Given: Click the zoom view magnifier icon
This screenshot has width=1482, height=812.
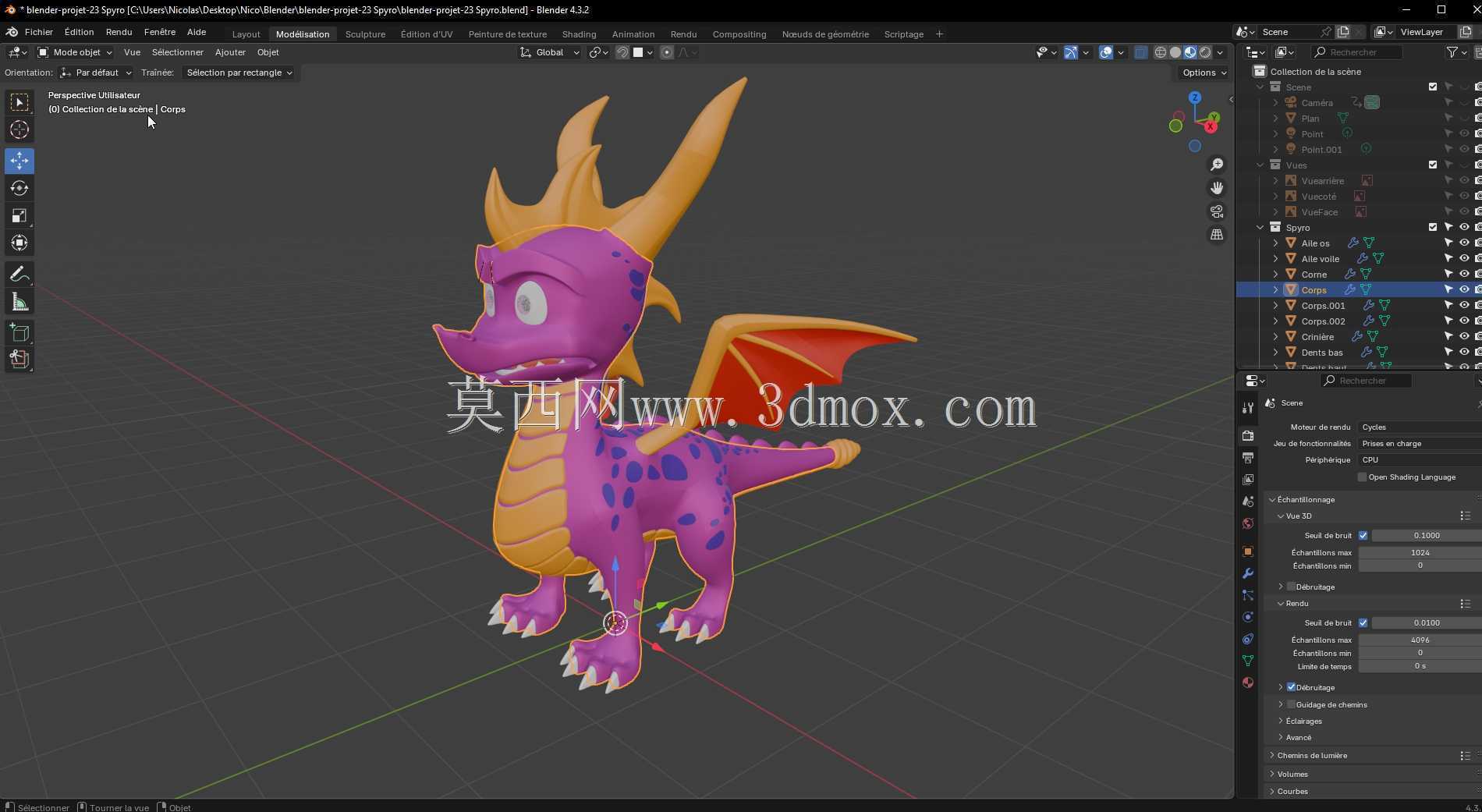Looking at the screenshot, I should click(1217, 165).
